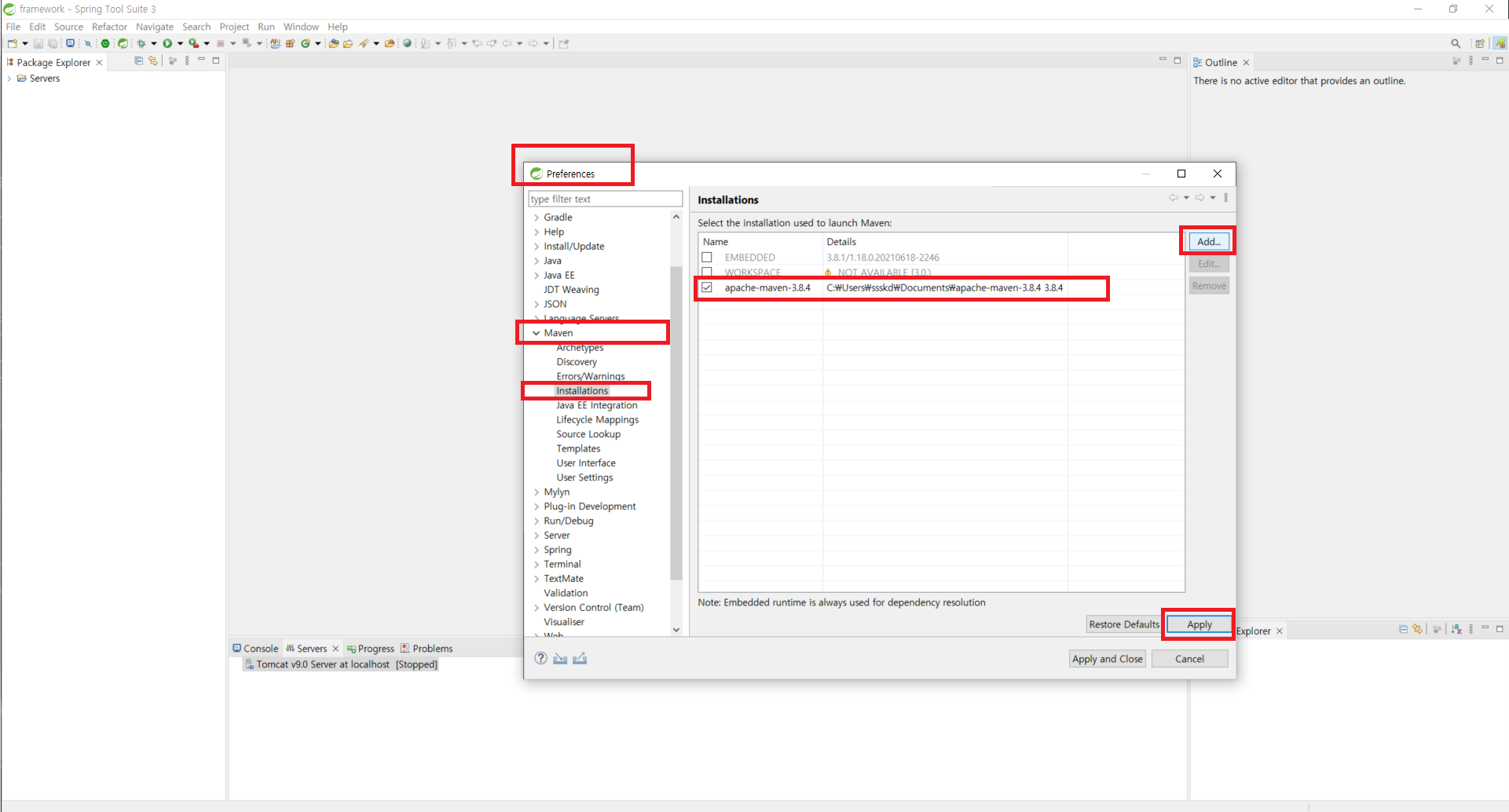Select User Settings under Maven
This screenshot has height=812, width=1509.
point(584,477)
